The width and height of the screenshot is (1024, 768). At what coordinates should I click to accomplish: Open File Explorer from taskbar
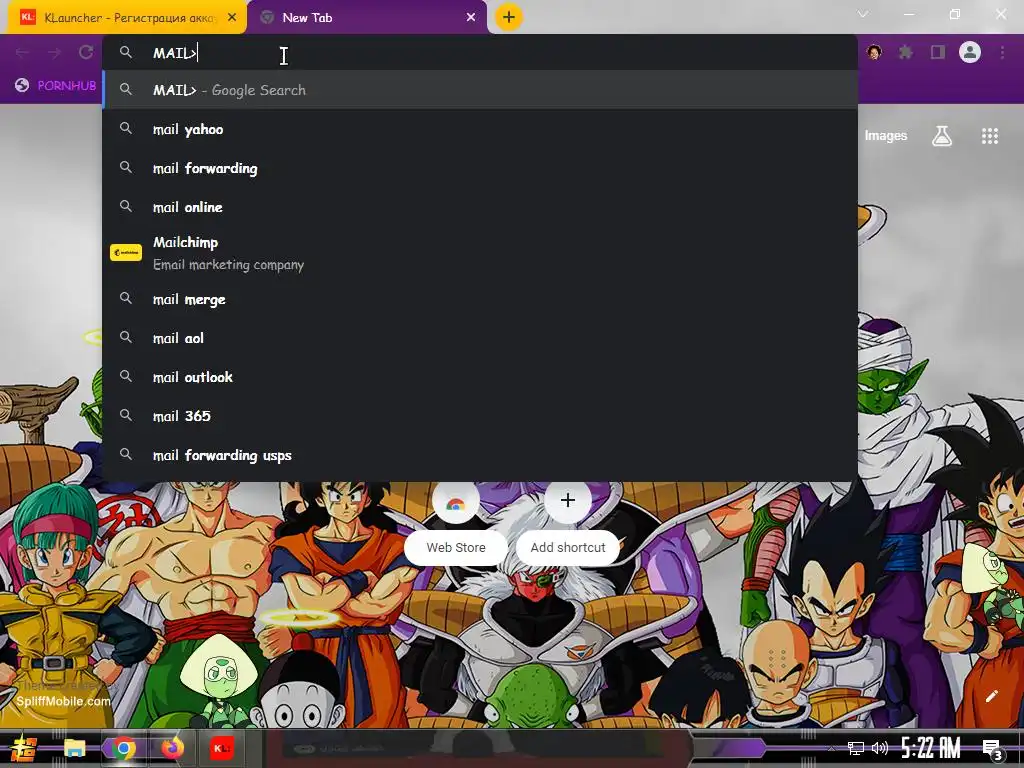point(74,748)
